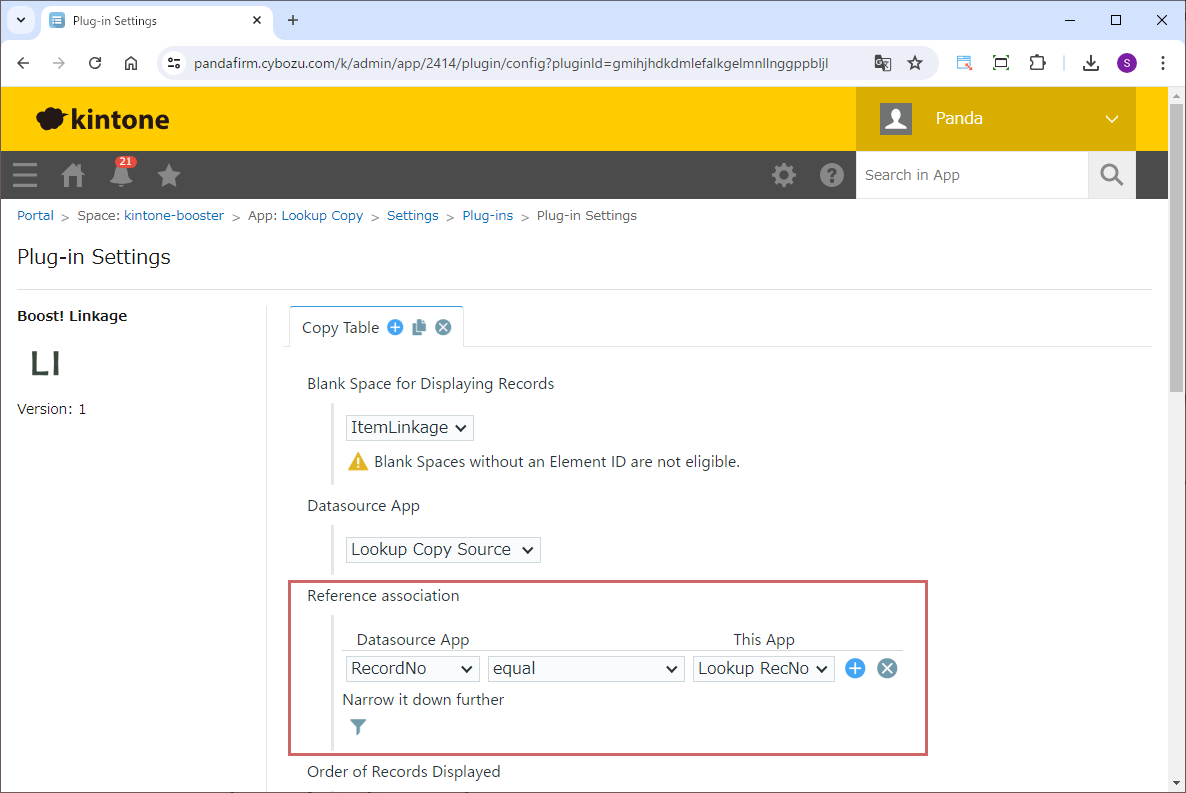
Task: Open the narrow down filter icon
Action: 358,727
